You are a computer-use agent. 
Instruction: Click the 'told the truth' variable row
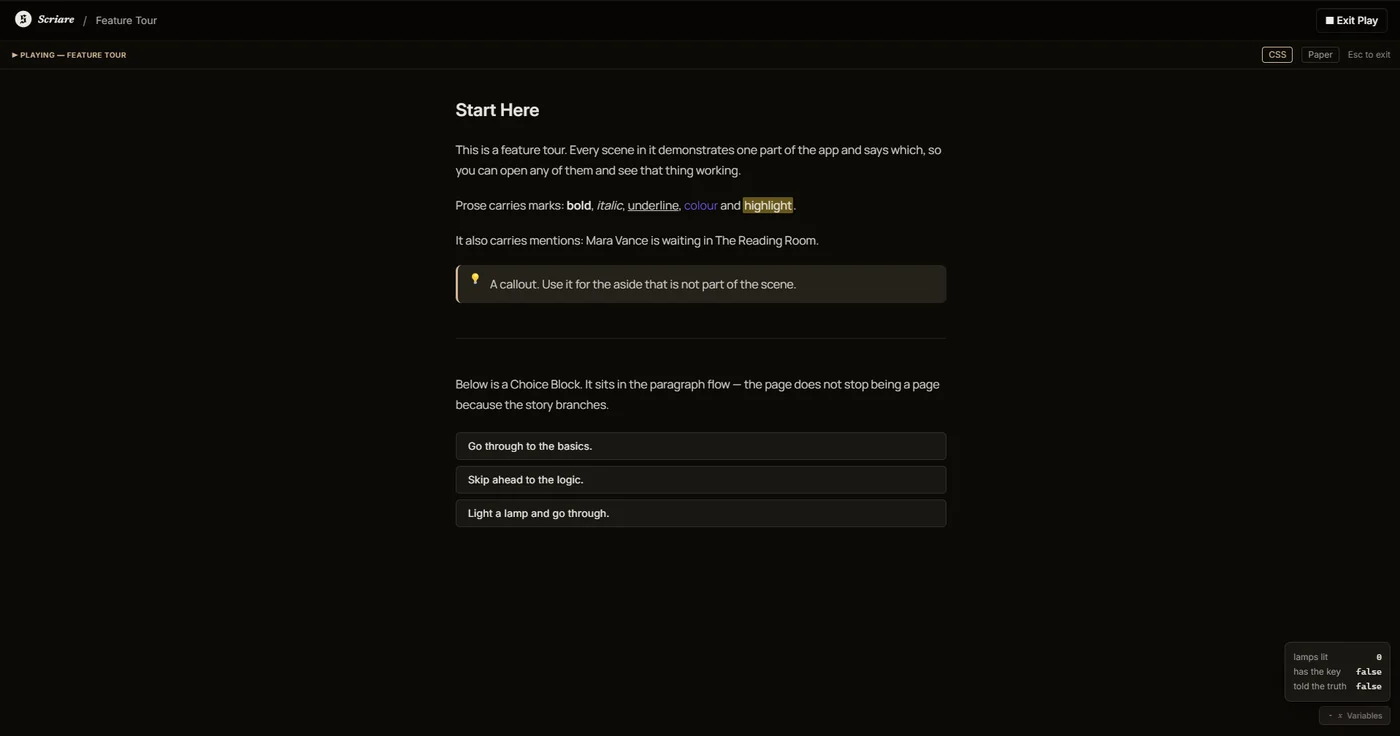(1337, 686)
